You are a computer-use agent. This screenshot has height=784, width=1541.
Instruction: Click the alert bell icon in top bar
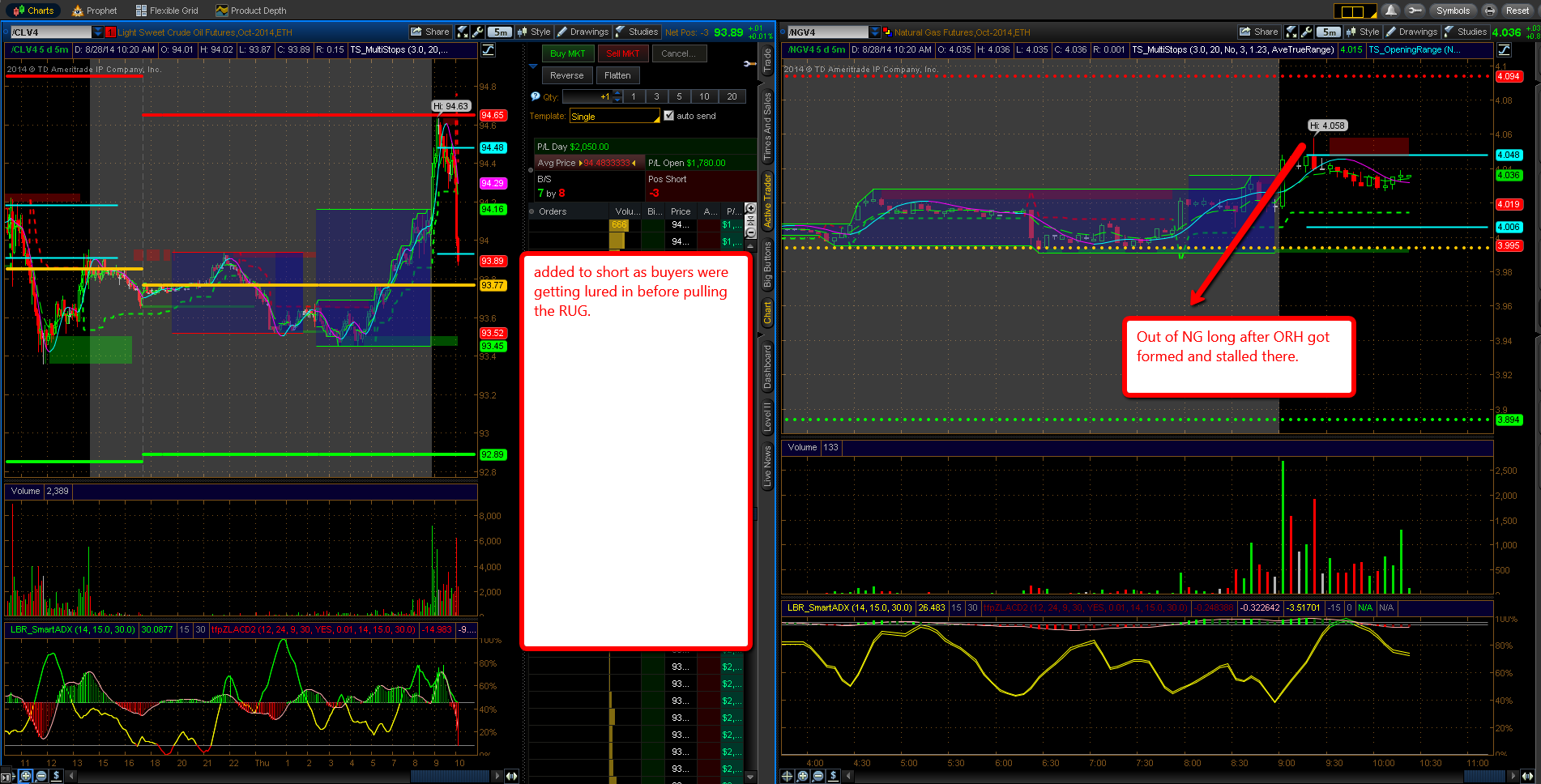click(1391, 11)
